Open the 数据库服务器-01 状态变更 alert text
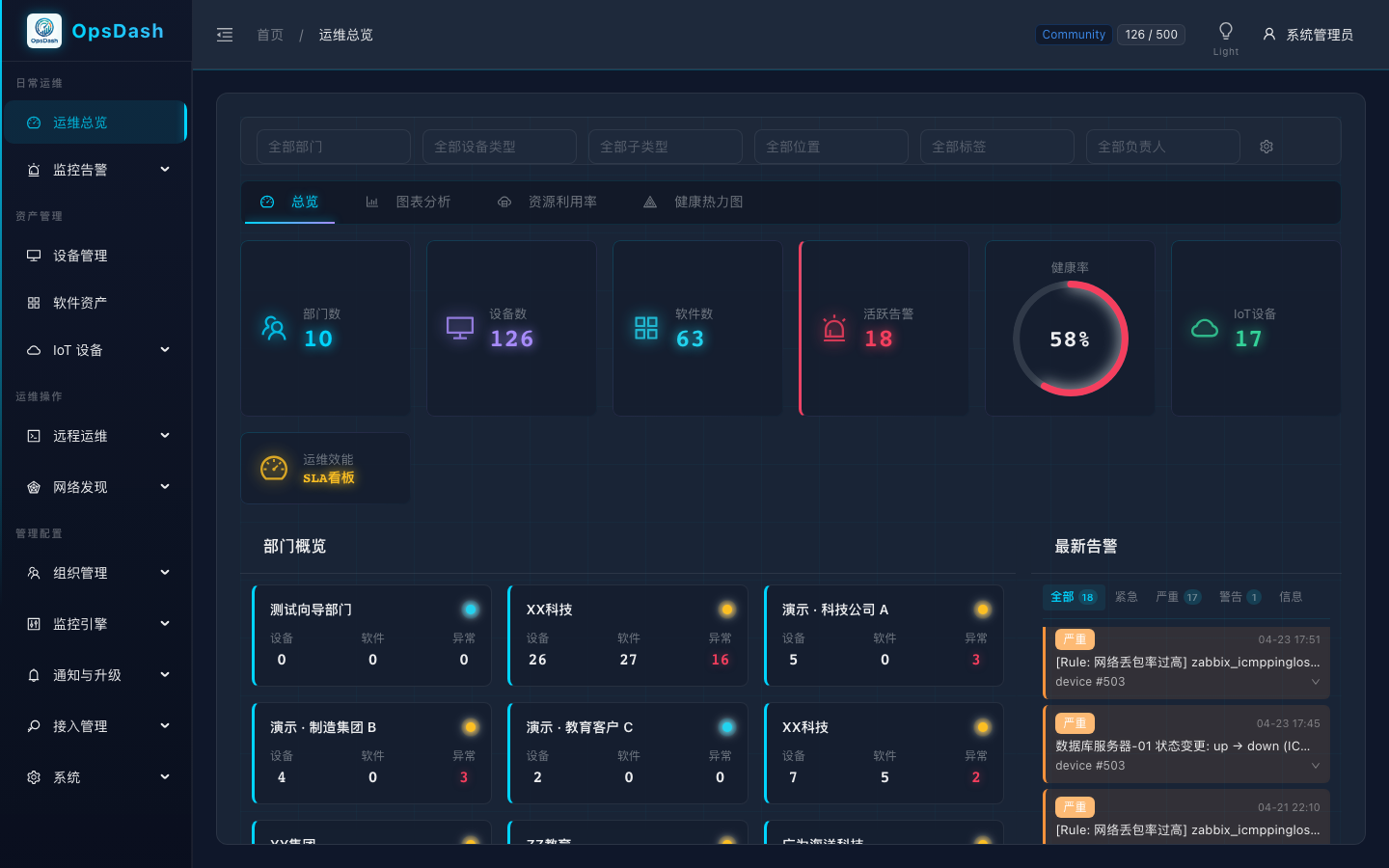1389x868 pixels. [1184, 746]
